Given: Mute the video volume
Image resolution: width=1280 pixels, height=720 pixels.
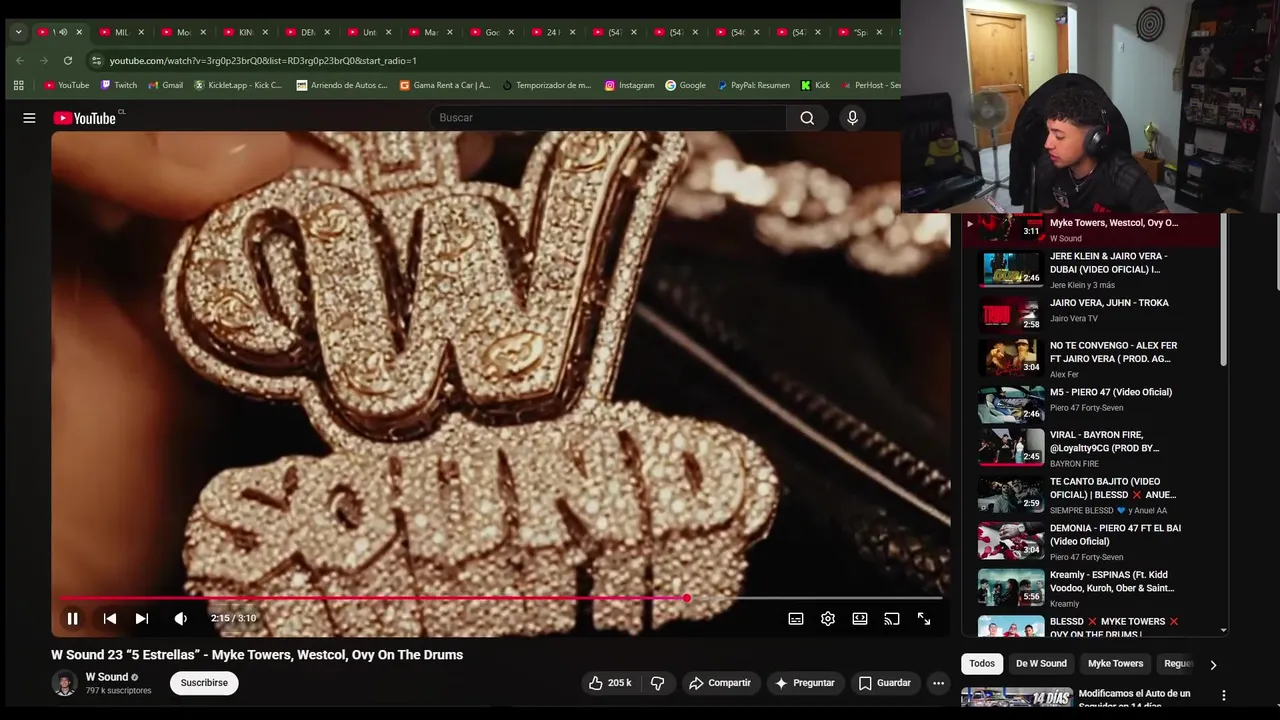Looking at the screenshot, I should pos(180,619).
